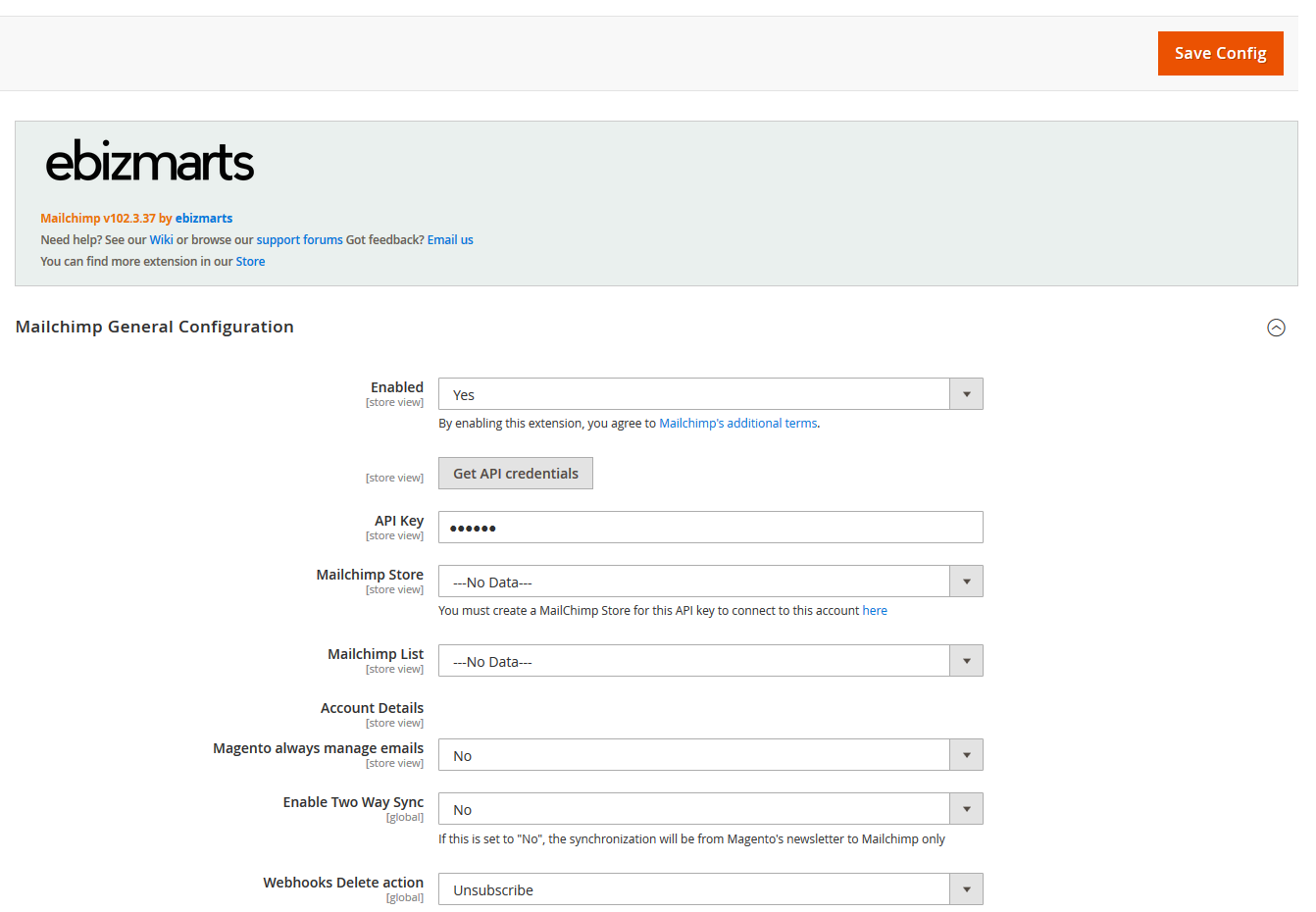
Task: Open the Magento always manage emails dropdown
Action: (966, 754)
